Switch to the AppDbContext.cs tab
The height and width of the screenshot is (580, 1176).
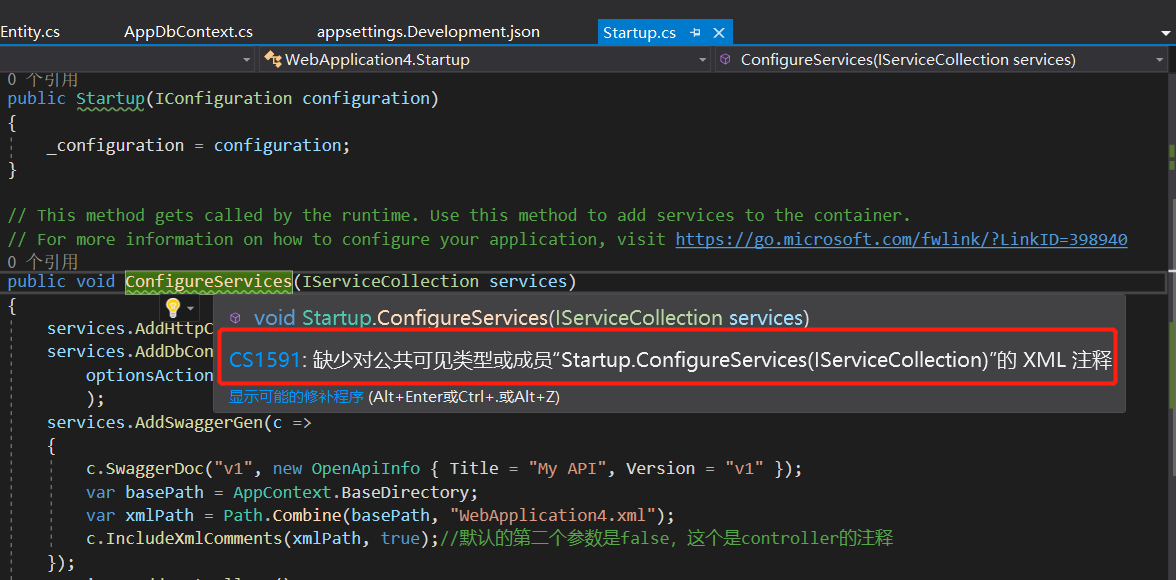coord(188,32)
